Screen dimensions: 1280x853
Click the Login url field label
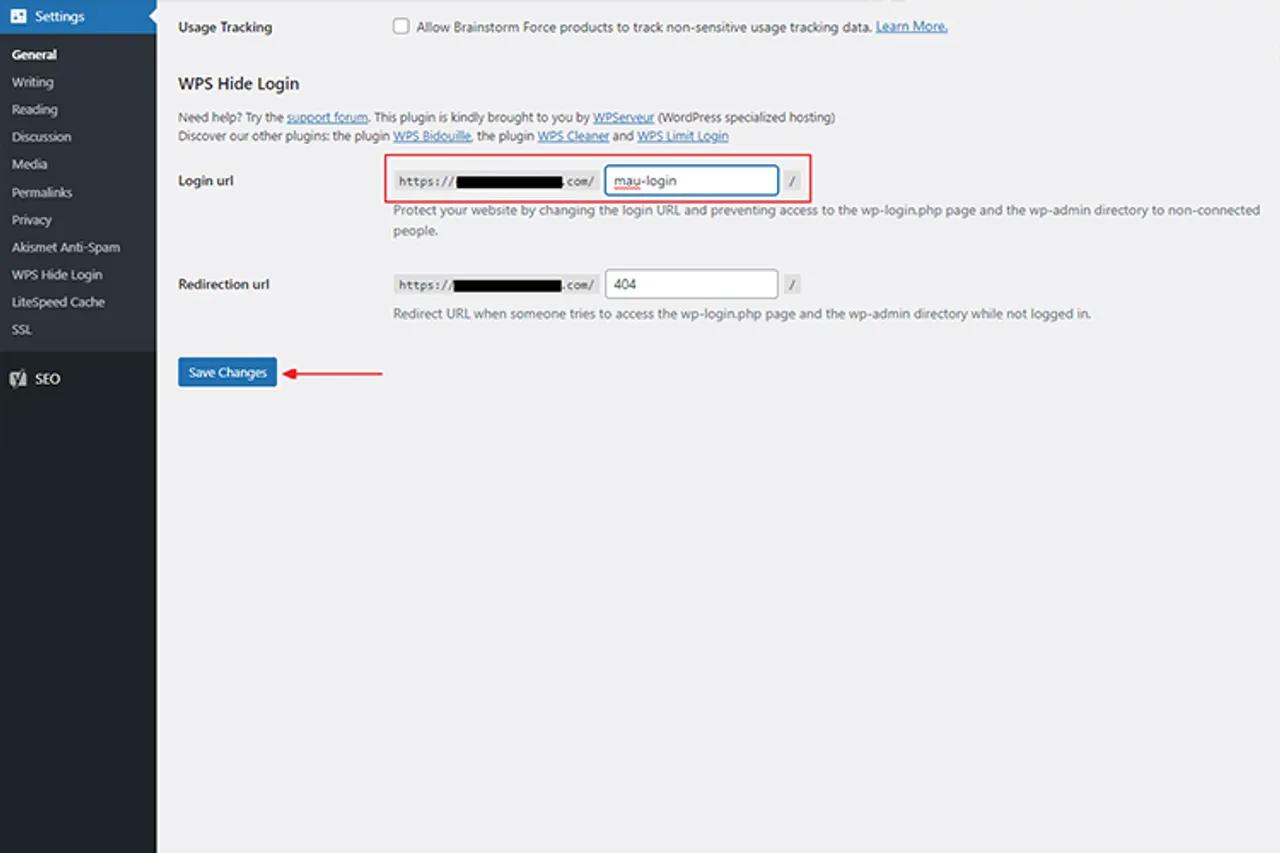(205, 181)
